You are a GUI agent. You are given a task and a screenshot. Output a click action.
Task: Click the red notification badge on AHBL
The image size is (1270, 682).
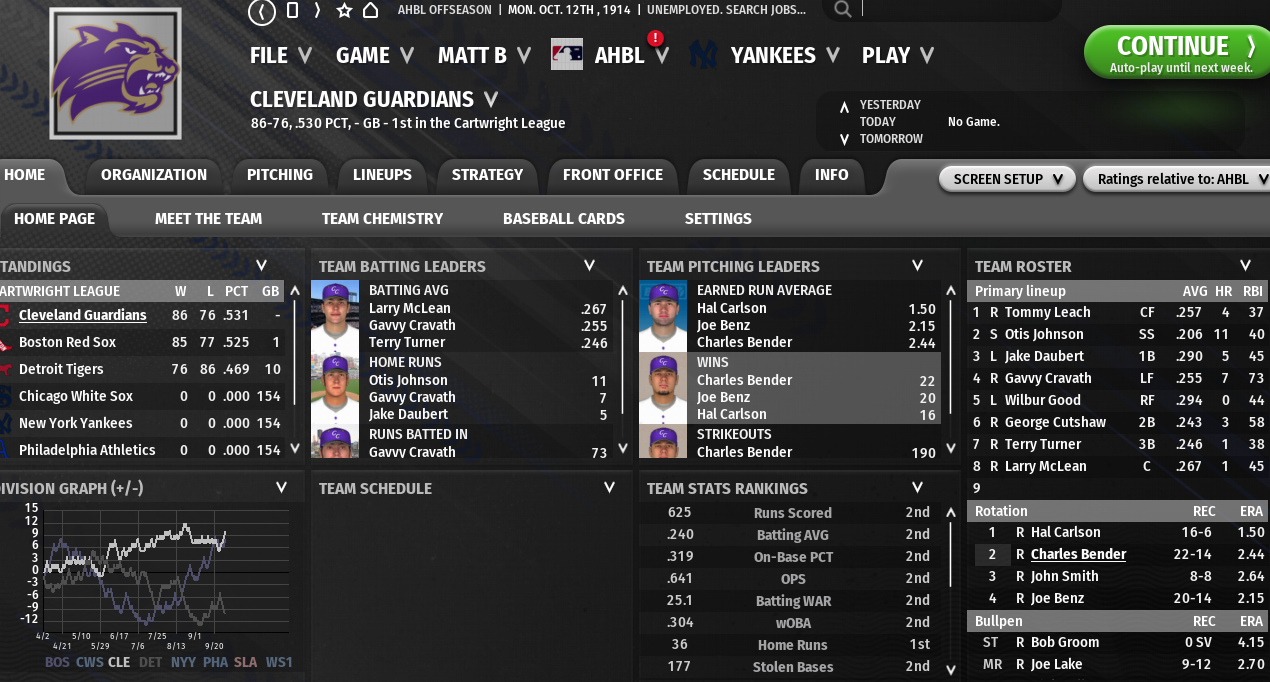pos(656,38)
